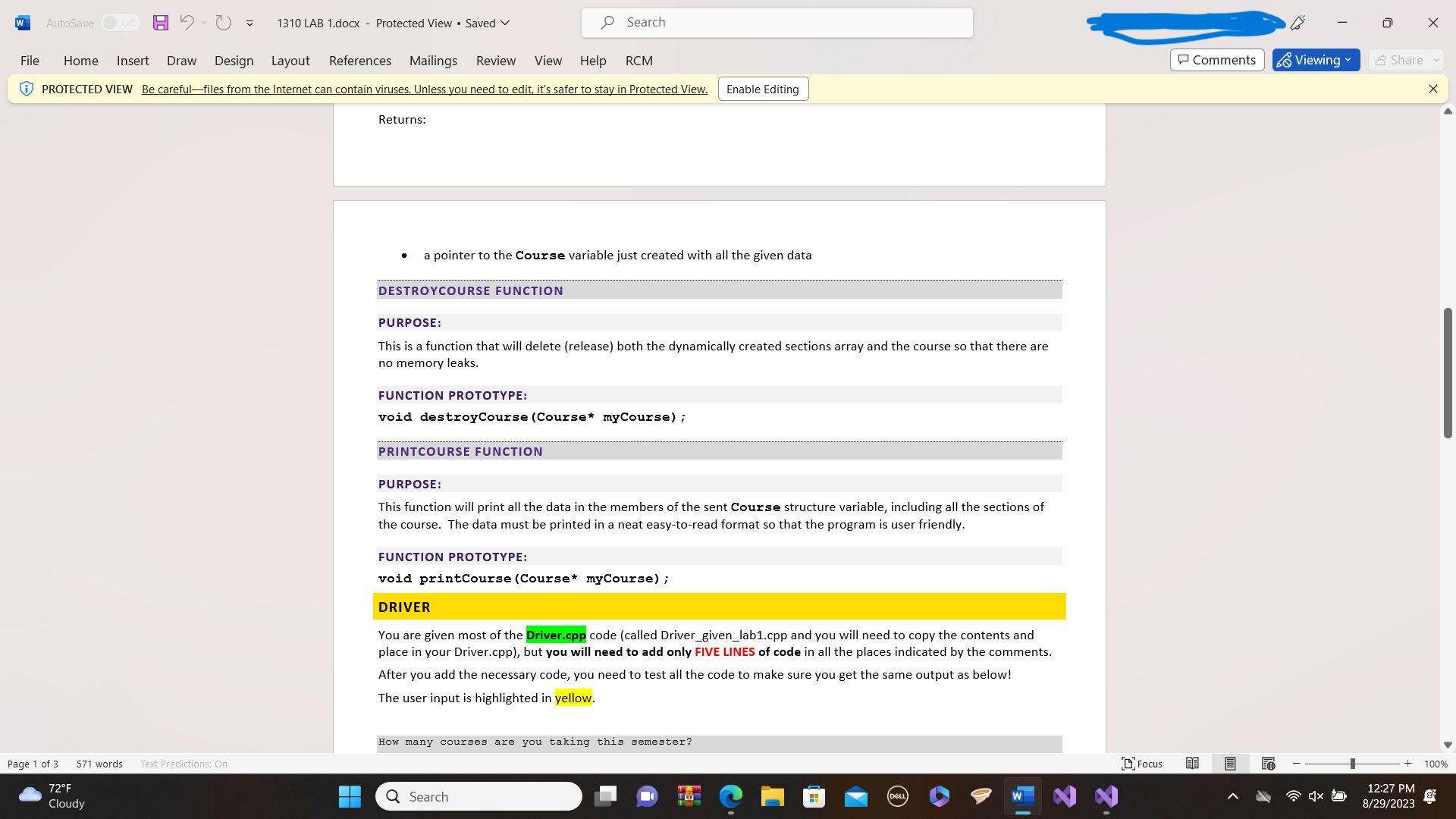
Task: Switch to Read Mode view icon
Action: pyautogui.click(x=1192, y=764)
